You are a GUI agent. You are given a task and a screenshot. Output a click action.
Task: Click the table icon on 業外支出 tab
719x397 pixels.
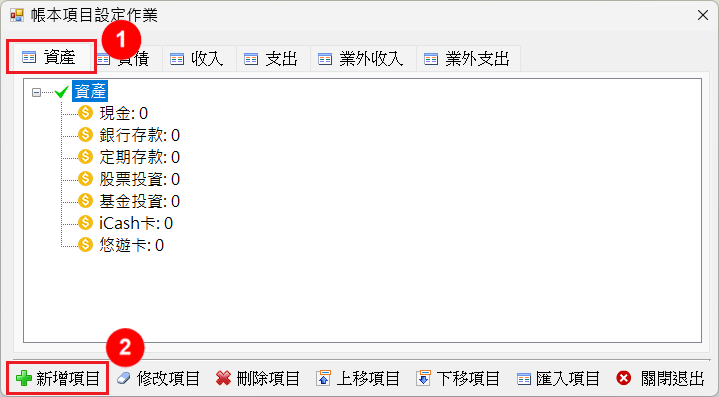click(x=431, y=59)
